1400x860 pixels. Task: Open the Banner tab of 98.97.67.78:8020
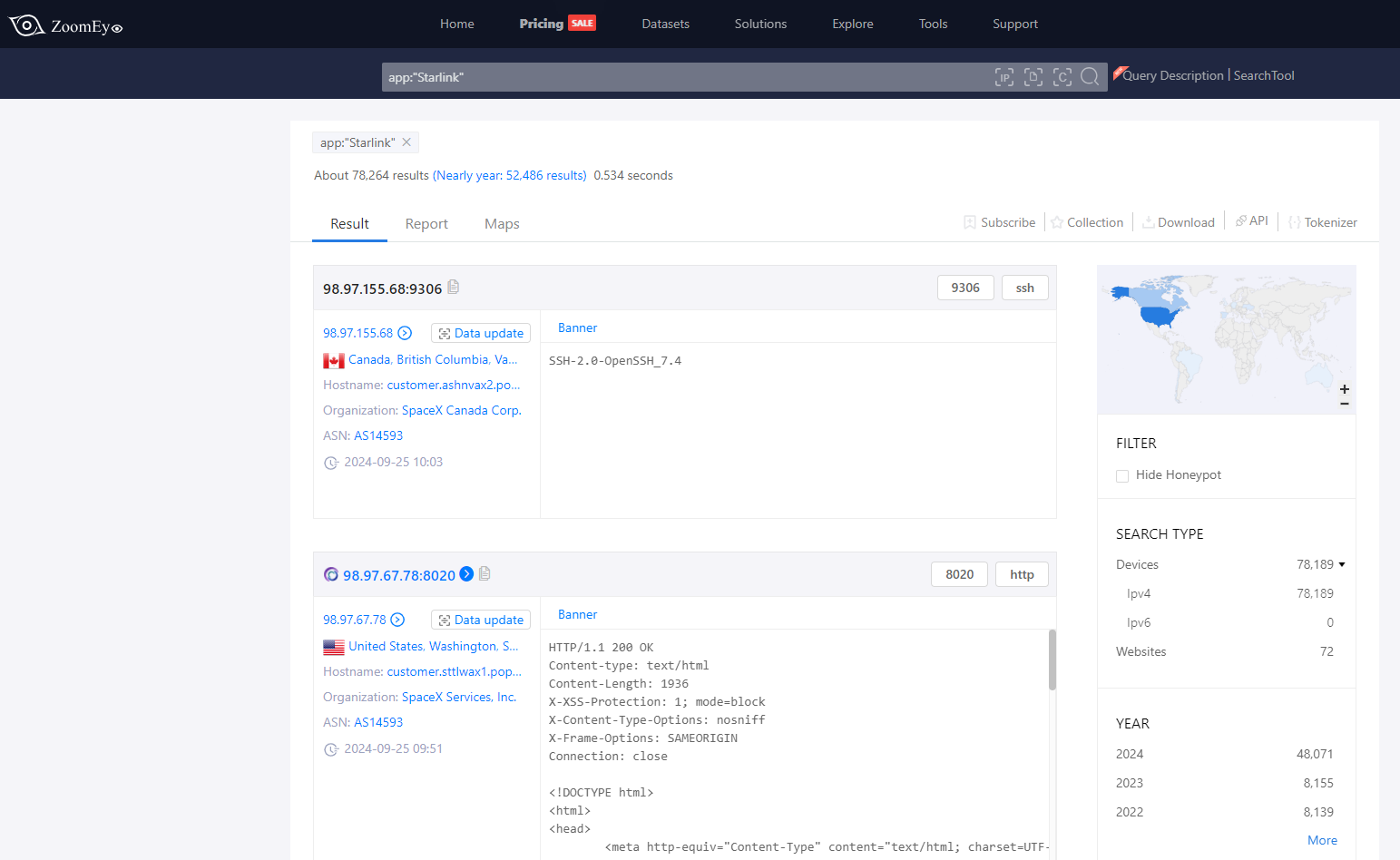577,614
